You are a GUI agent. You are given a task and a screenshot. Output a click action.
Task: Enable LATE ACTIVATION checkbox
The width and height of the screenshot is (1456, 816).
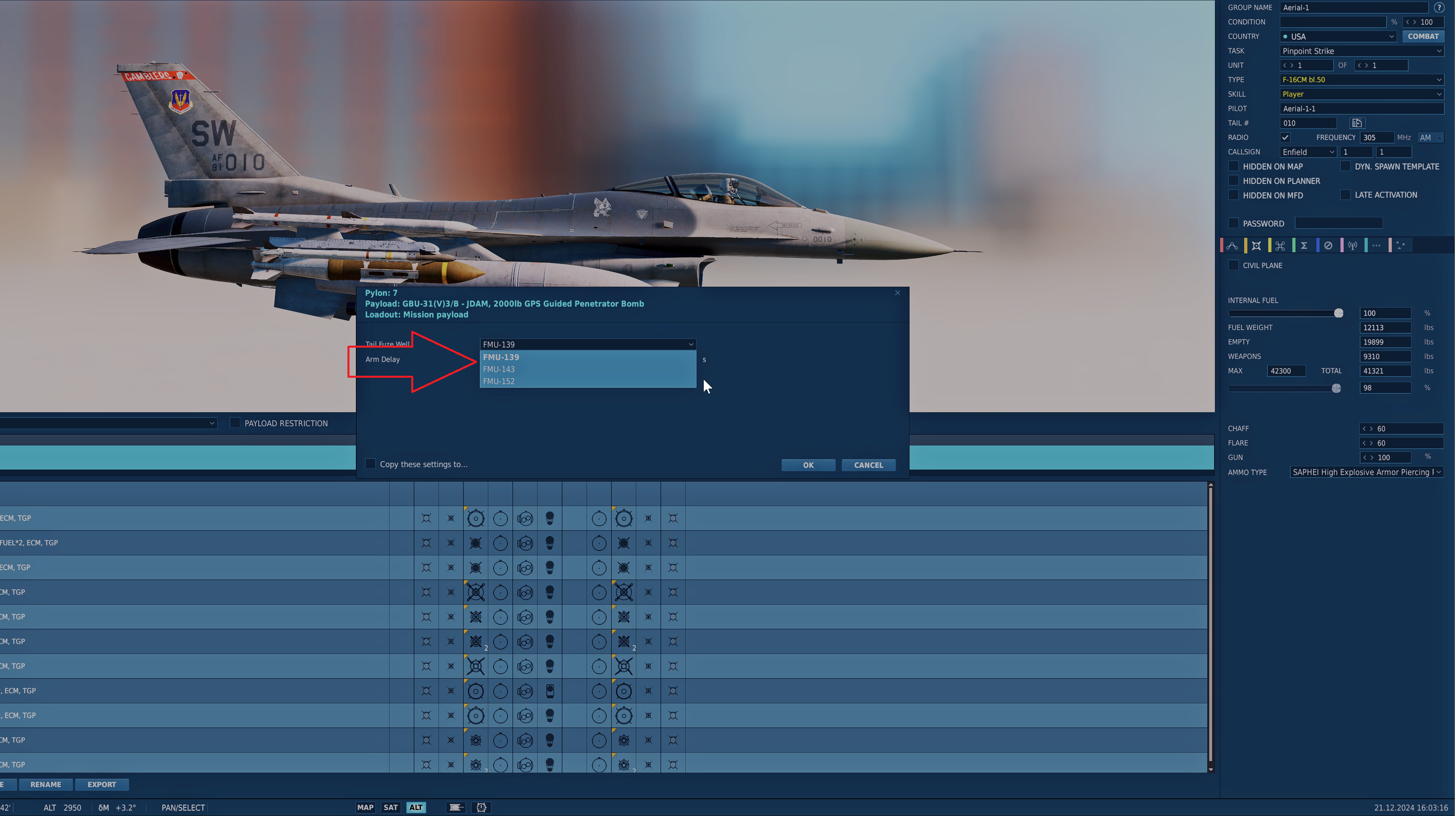point(1346,195)
